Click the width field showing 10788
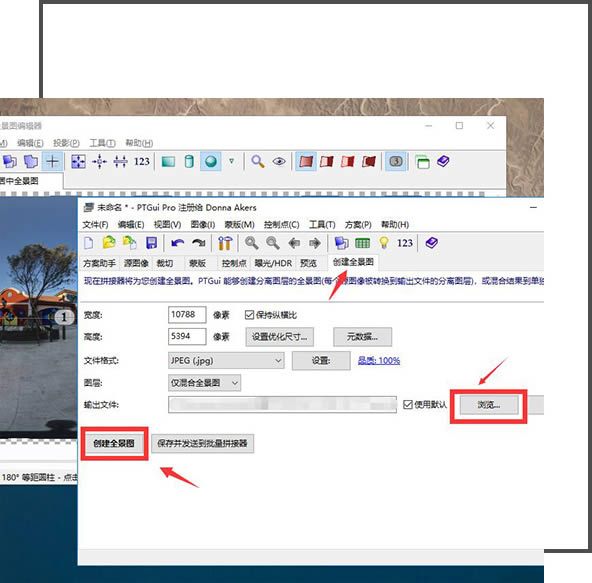592x583 pixels. [187, 315]
